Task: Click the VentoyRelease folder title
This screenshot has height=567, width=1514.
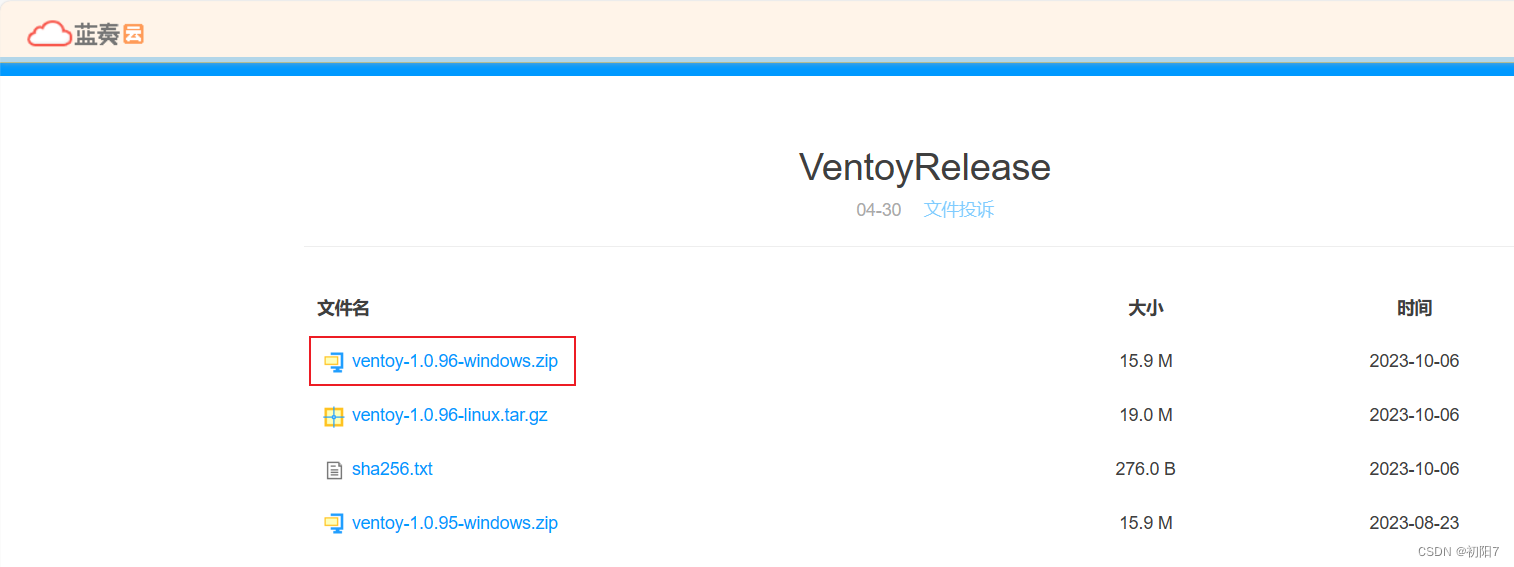Action: point(925,167)
